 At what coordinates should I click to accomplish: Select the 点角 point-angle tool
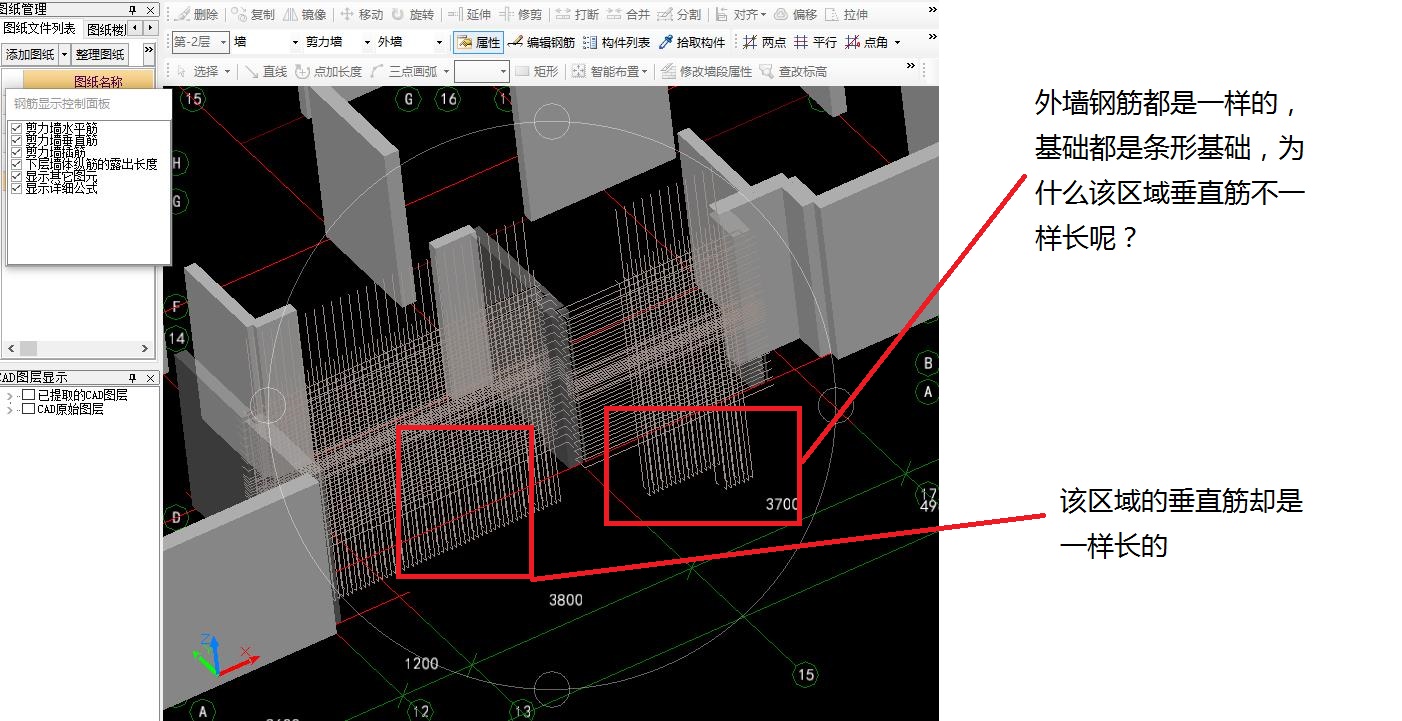(866, 43)
